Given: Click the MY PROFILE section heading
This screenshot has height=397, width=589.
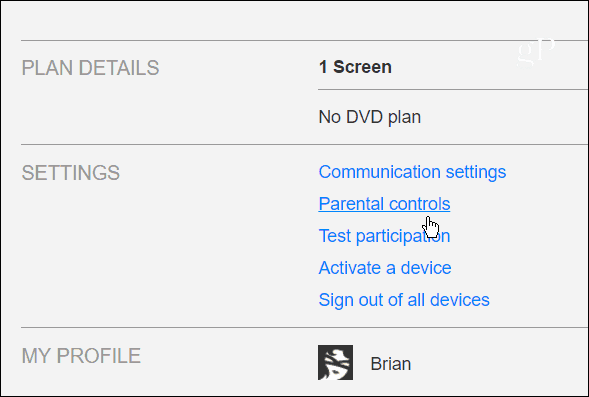Looking at the screenshot, I should click(81, 356).
